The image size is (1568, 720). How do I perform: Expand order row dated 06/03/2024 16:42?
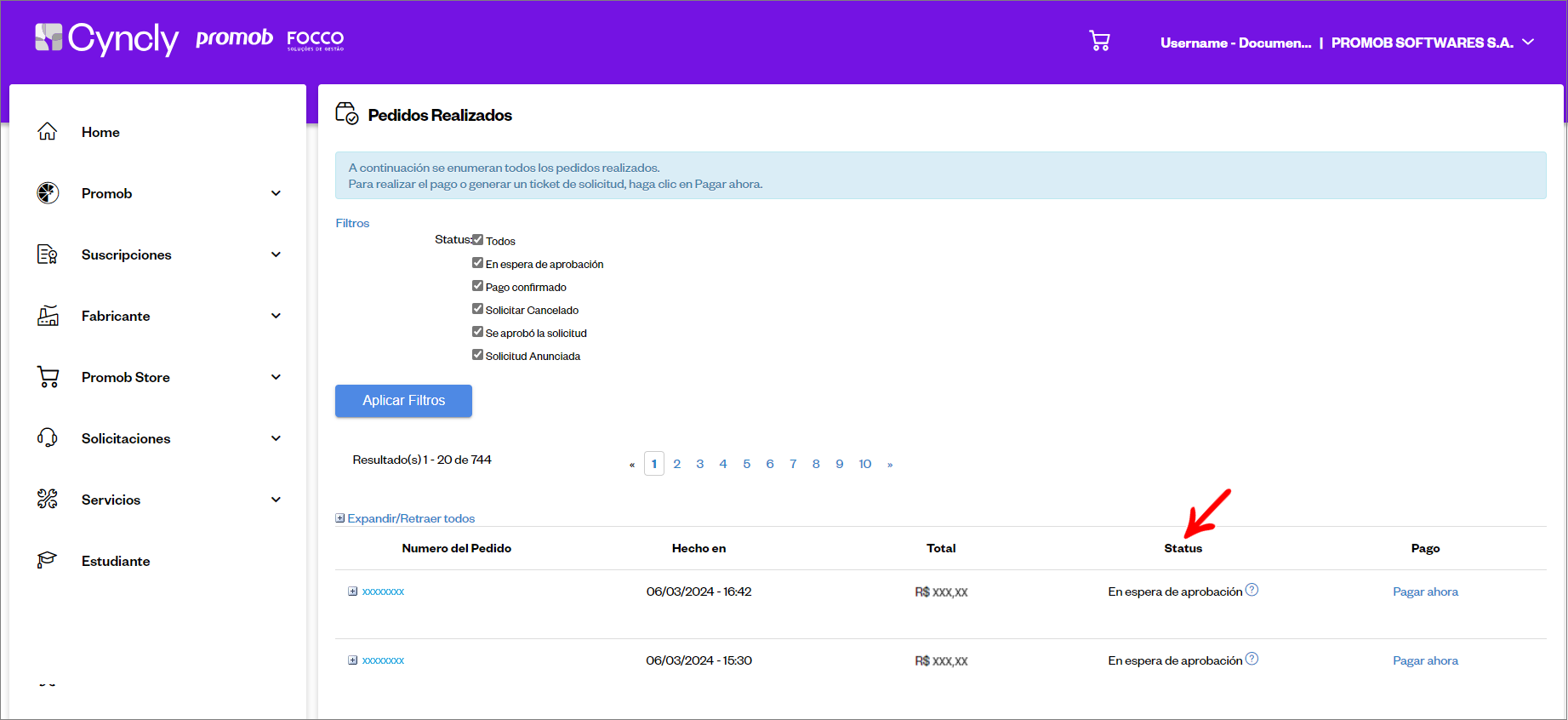click(352, 591)
